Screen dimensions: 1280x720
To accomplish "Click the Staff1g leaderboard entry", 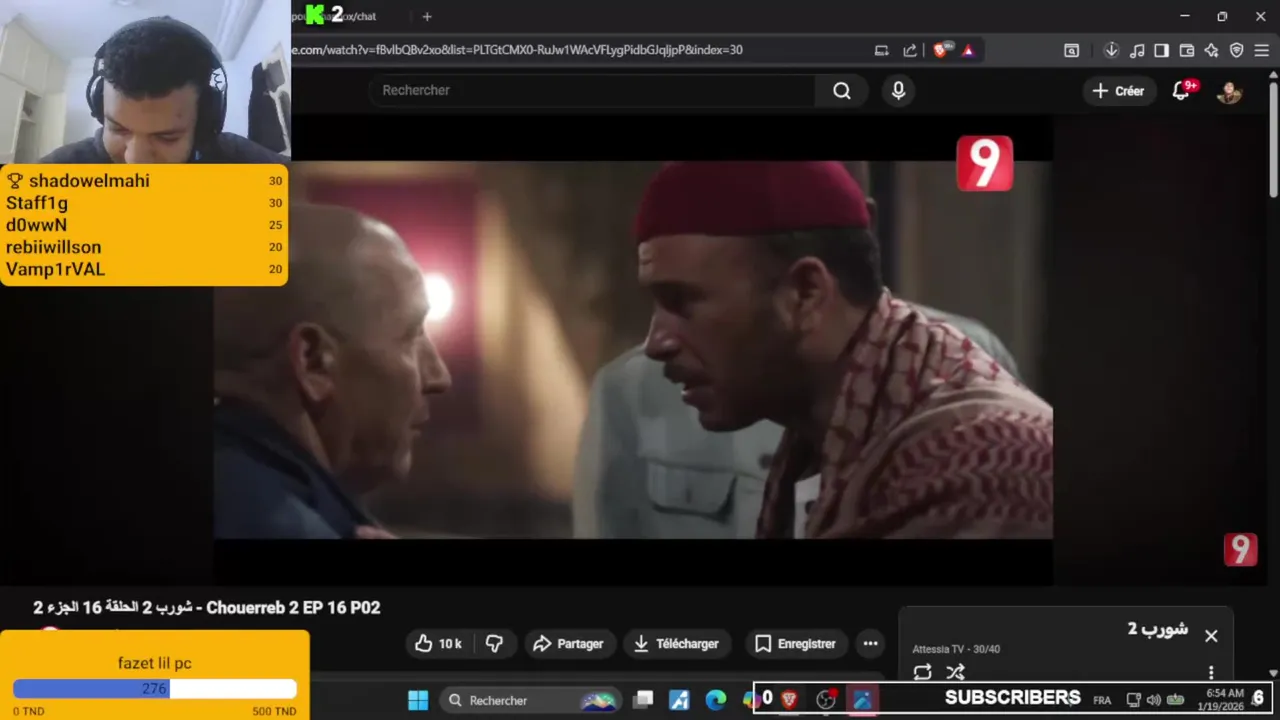I will point(144,203).
